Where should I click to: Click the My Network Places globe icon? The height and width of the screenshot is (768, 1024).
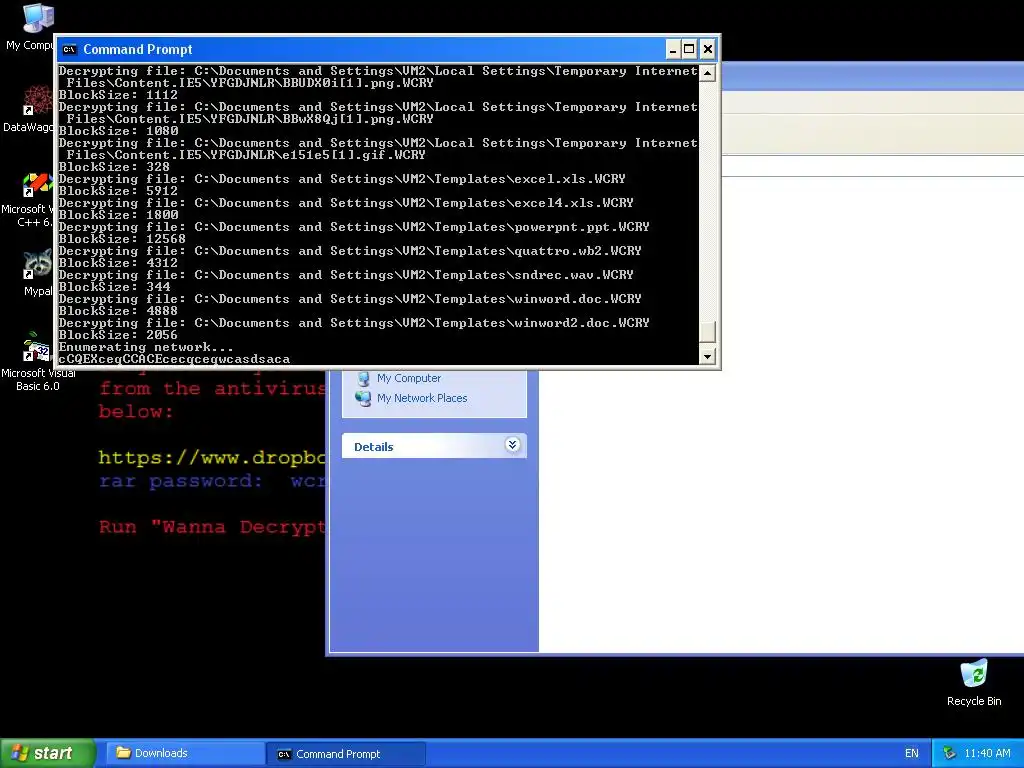(x=363, y=398)
